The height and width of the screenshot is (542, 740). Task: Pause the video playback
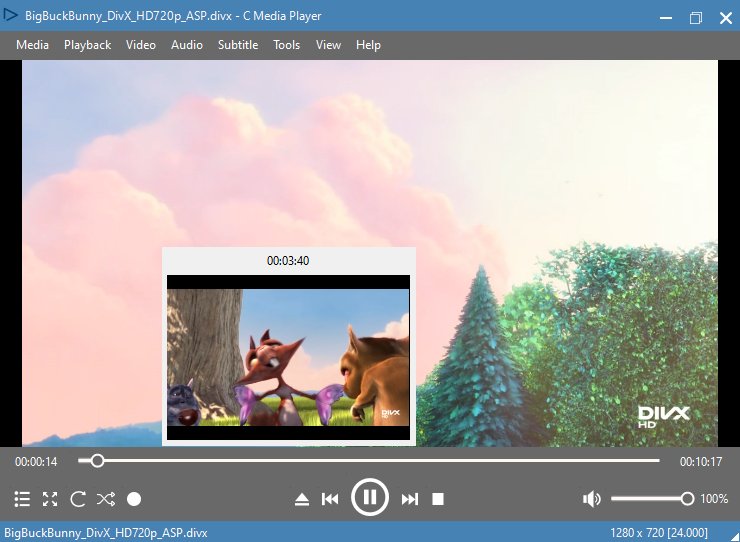(x=369, y=497)
